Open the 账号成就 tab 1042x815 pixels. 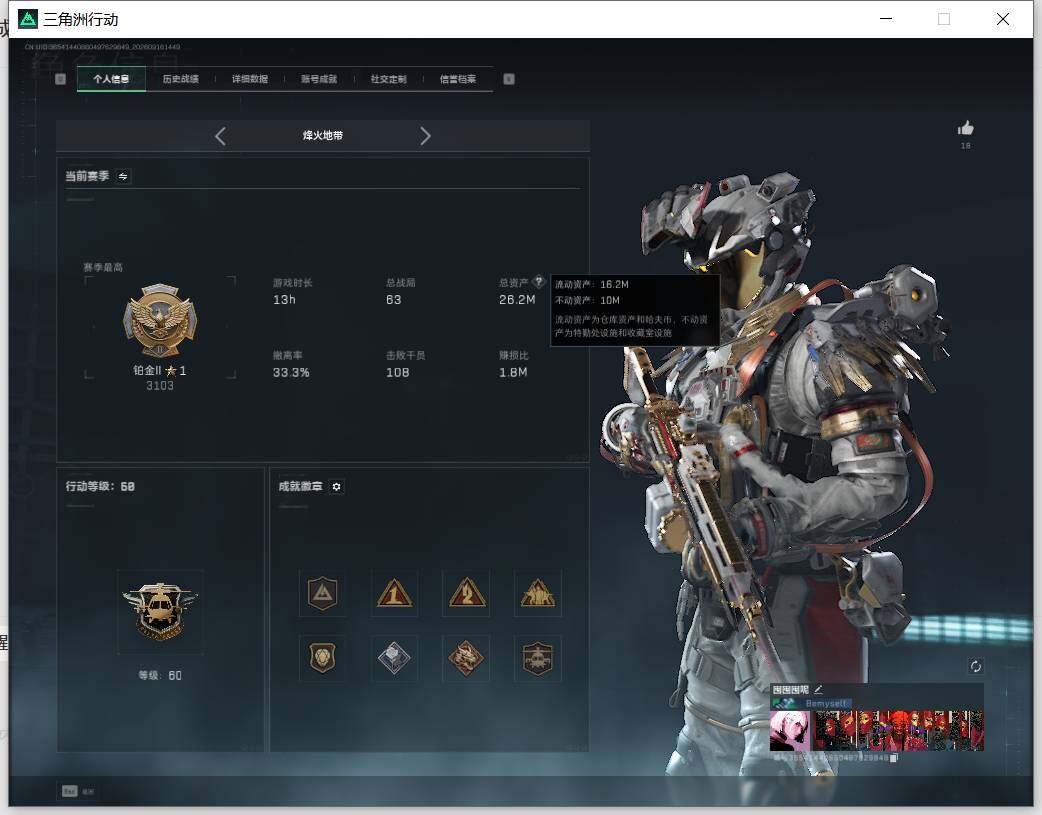(x=319, y=79)
